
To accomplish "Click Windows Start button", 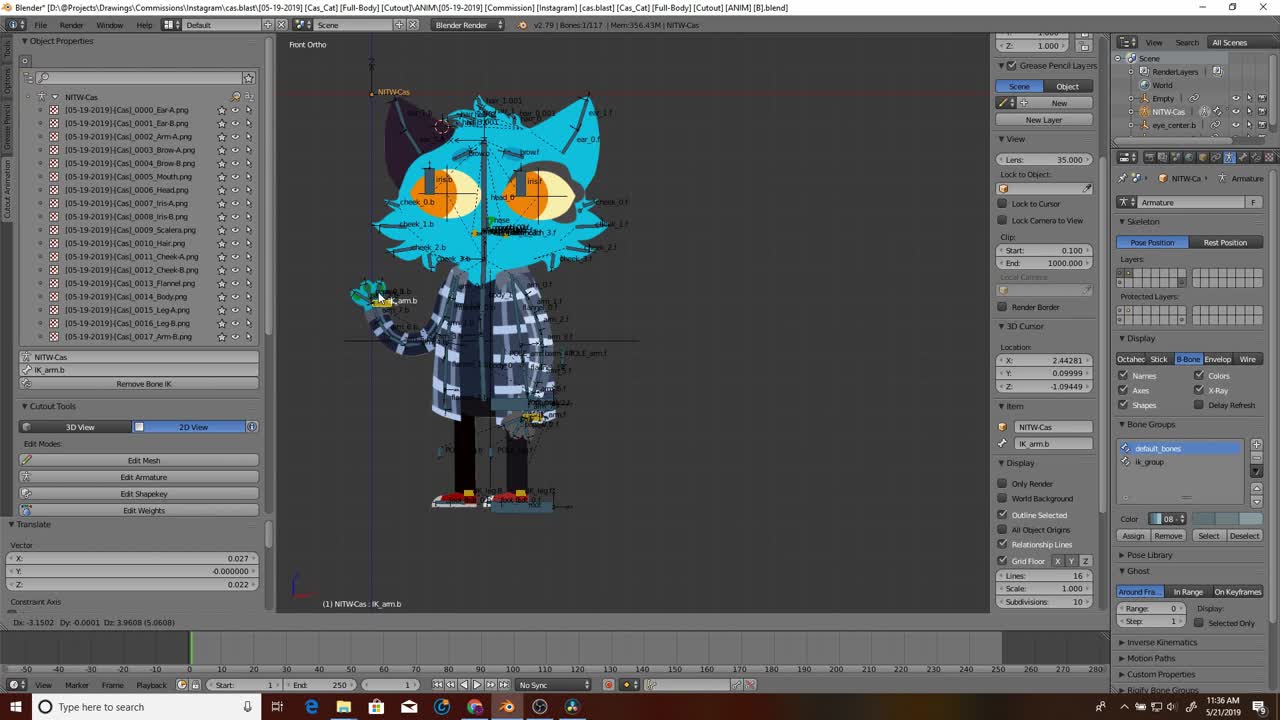I will point(15,707).
